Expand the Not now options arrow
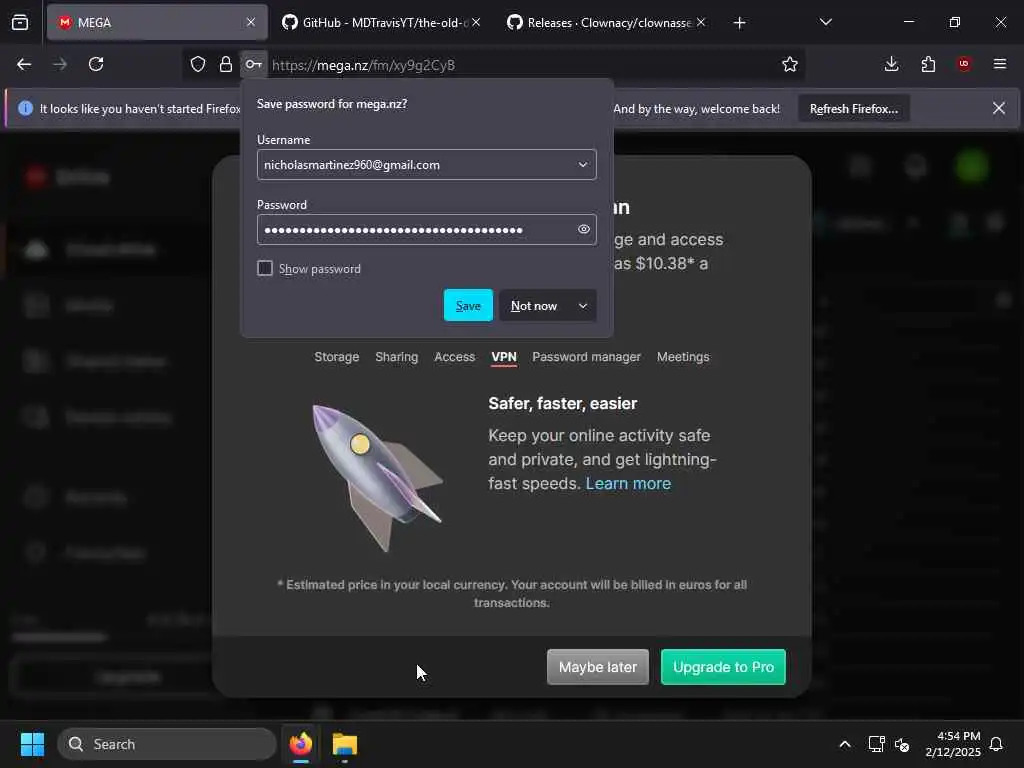This screenshot has height=768, width=1024. (583, 306)
